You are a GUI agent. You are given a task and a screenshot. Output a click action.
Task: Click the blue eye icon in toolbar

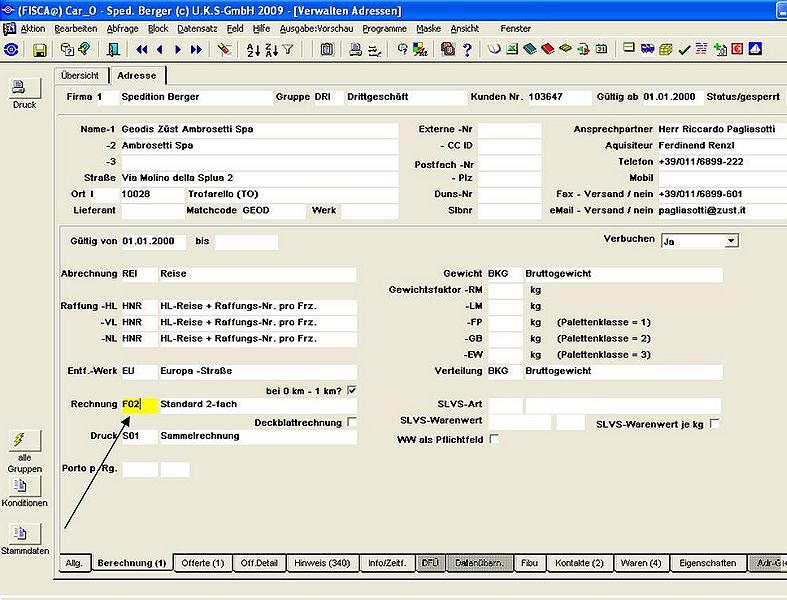[11, 49]
